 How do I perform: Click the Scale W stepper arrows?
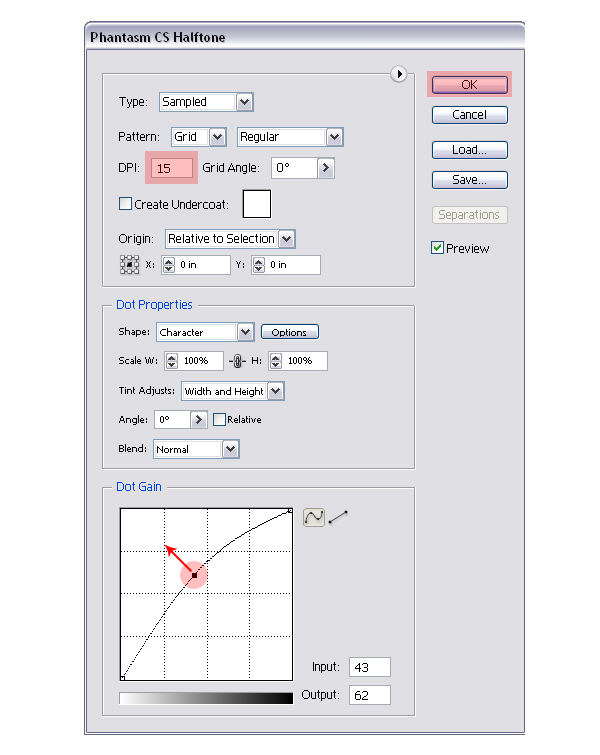[172, 361]
